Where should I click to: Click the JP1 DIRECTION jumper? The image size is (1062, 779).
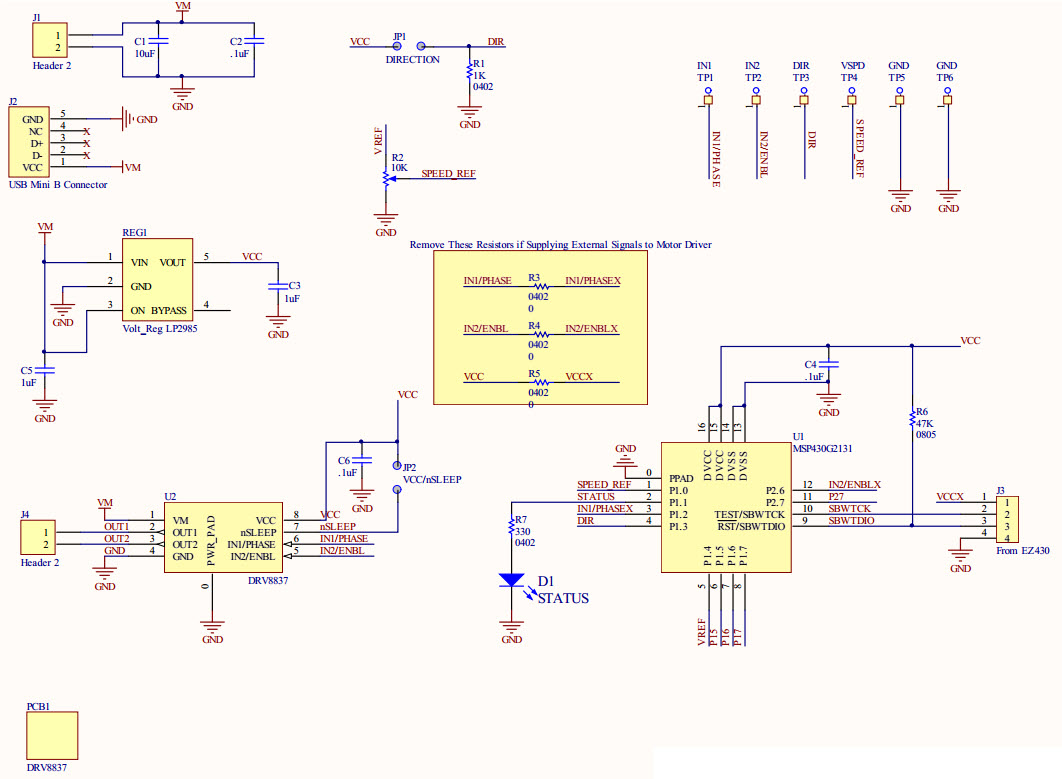tap(409, 46)
